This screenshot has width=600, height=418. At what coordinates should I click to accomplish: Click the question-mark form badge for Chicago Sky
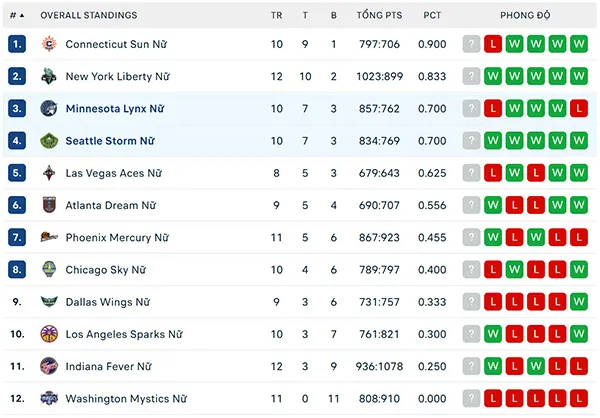[x=471, y=269]
